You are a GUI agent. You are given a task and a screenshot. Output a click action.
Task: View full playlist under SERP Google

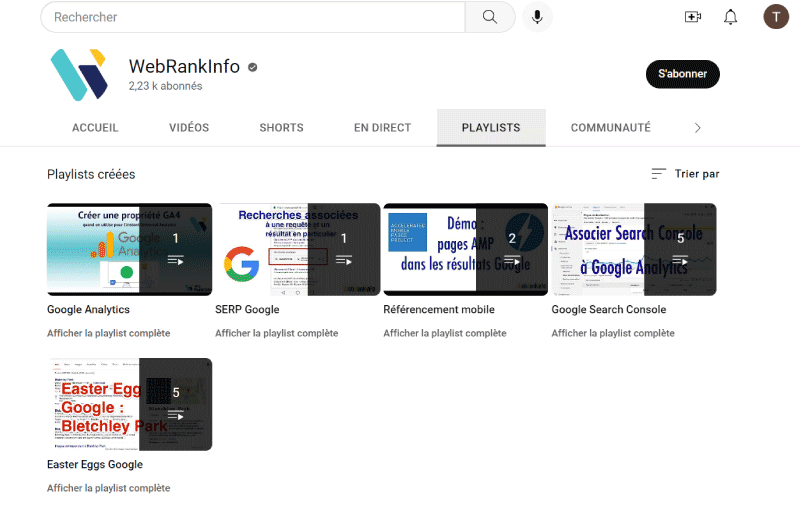point(277,333)
